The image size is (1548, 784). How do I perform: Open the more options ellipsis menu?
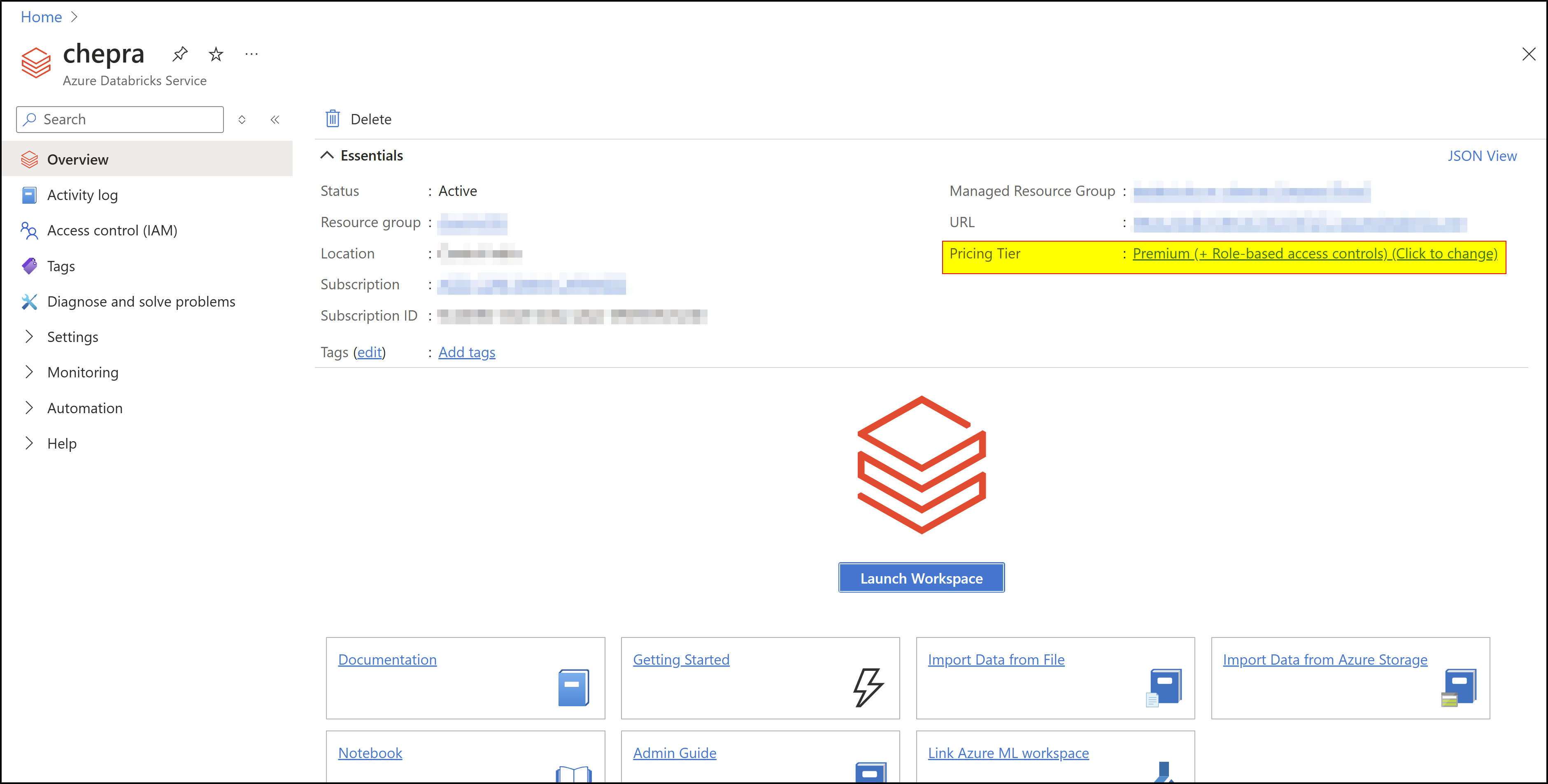251,54
